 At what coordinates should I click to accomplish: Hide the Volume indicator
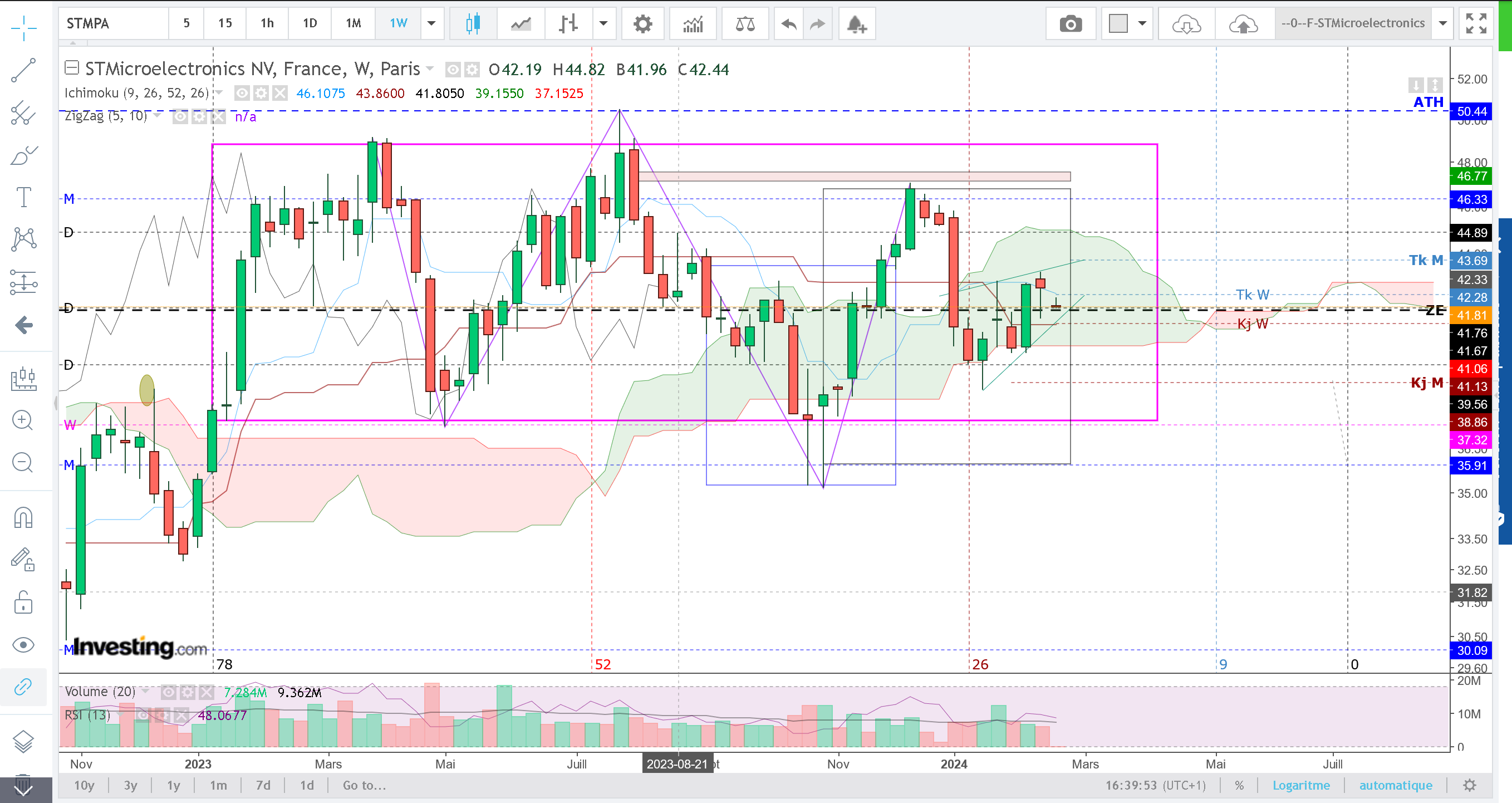coord(169,692)
